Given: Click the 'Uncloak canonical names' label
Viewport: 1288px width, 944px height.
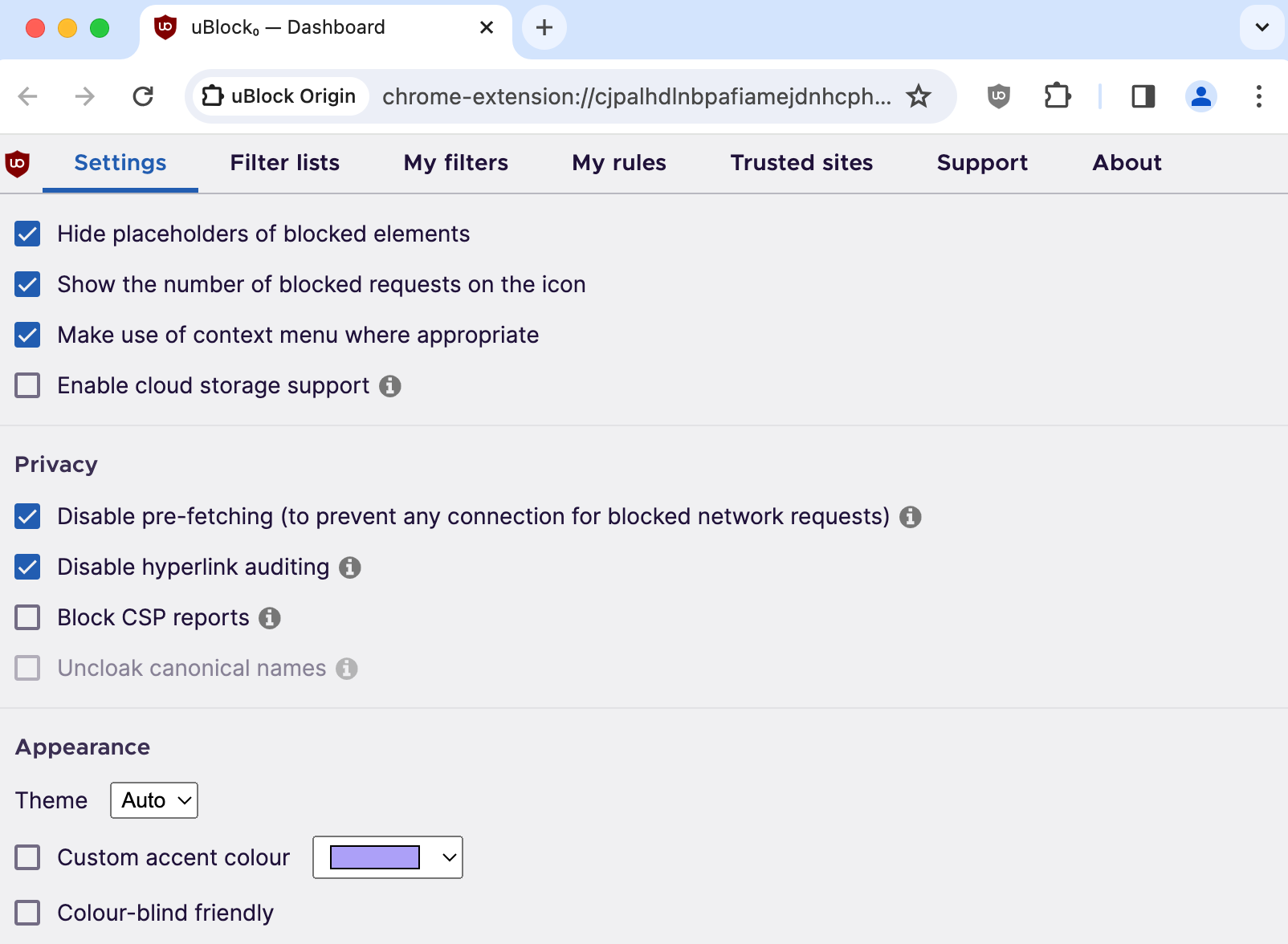Looking at the screenshot, I should point(192,669).
